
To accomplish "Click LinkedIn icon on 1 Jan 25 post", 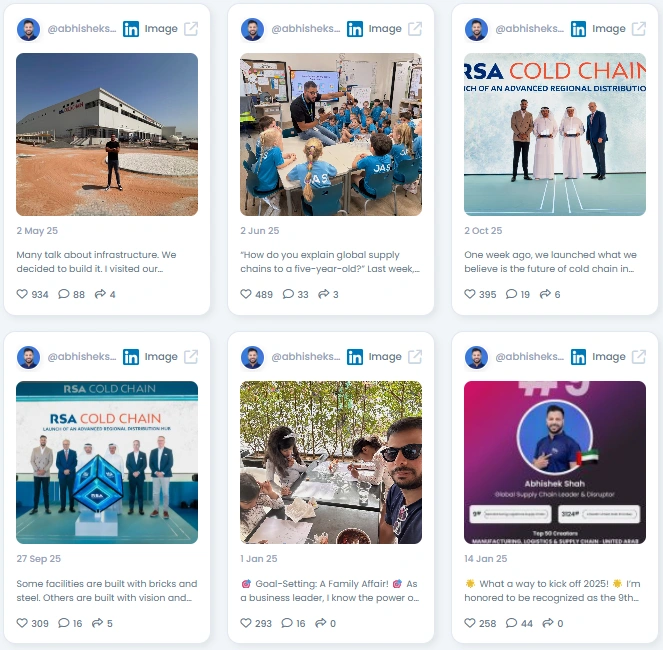I will 355,357.
